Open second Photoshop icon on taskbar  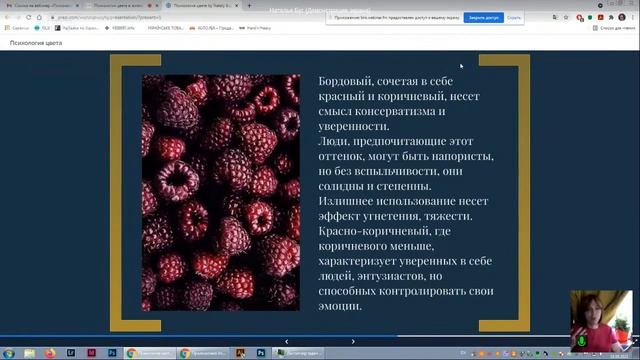[261, 353]
